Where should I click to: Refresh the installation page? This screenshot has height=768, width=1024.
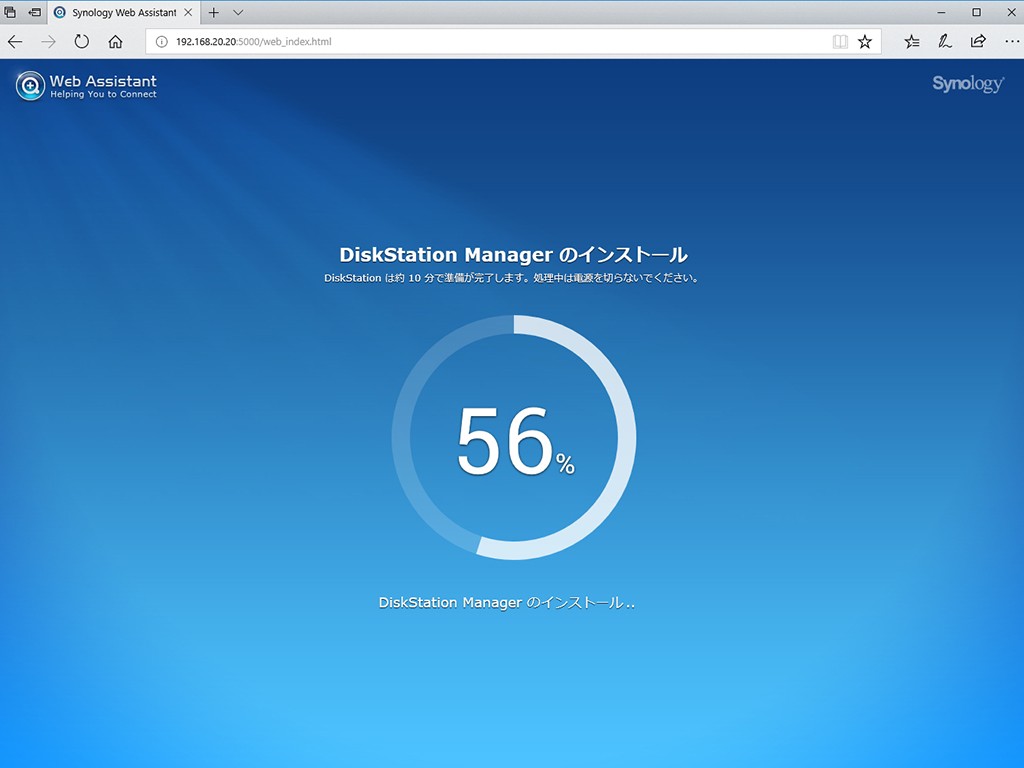tap(82, 42)
